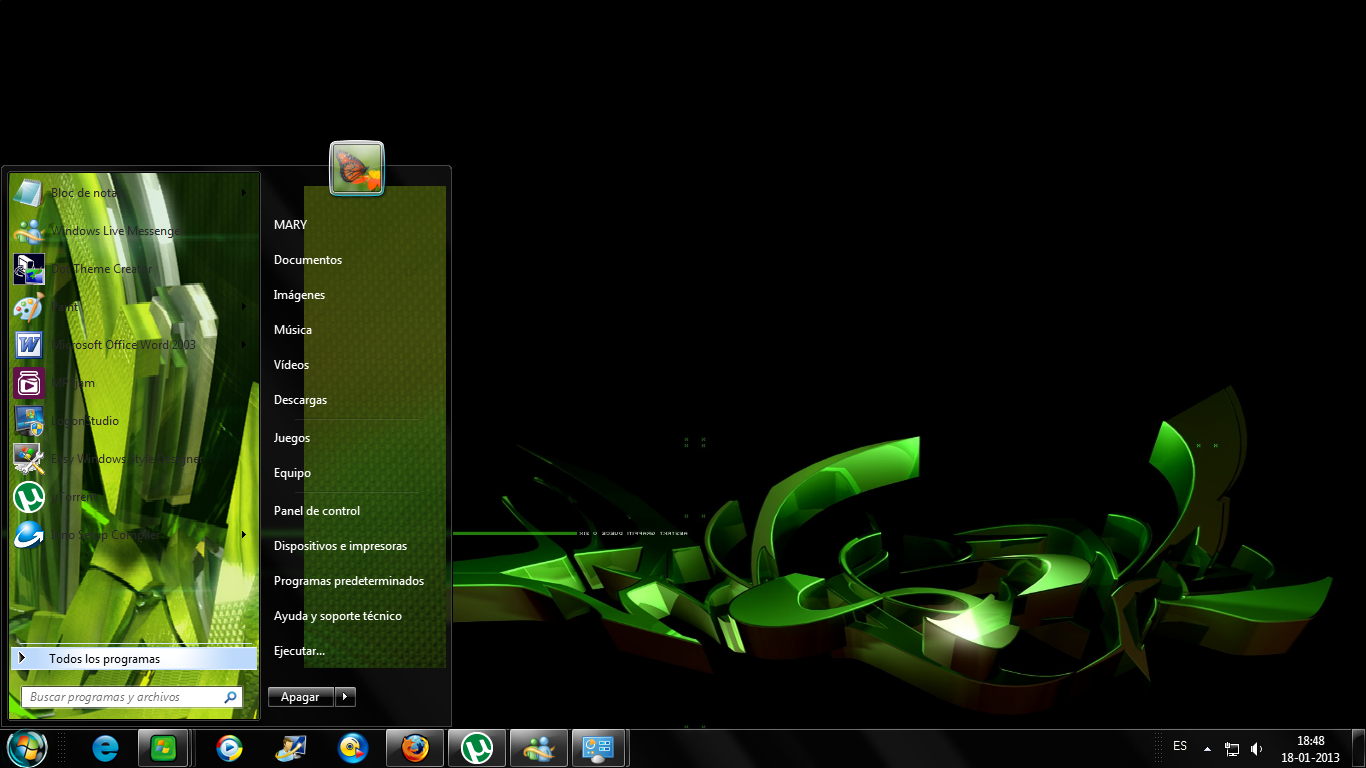
Task: Click the Windows Start orb
Action: pos(26,748)
